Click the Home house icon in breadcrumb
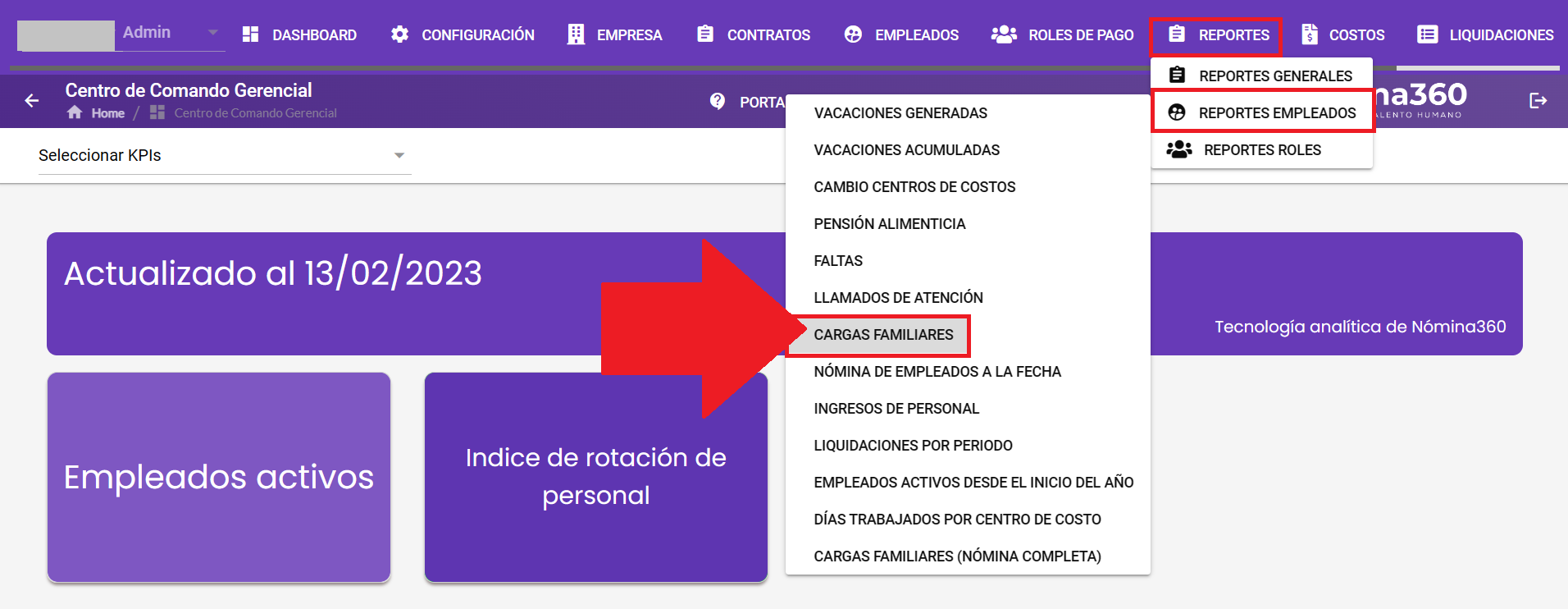 [75, 112]
